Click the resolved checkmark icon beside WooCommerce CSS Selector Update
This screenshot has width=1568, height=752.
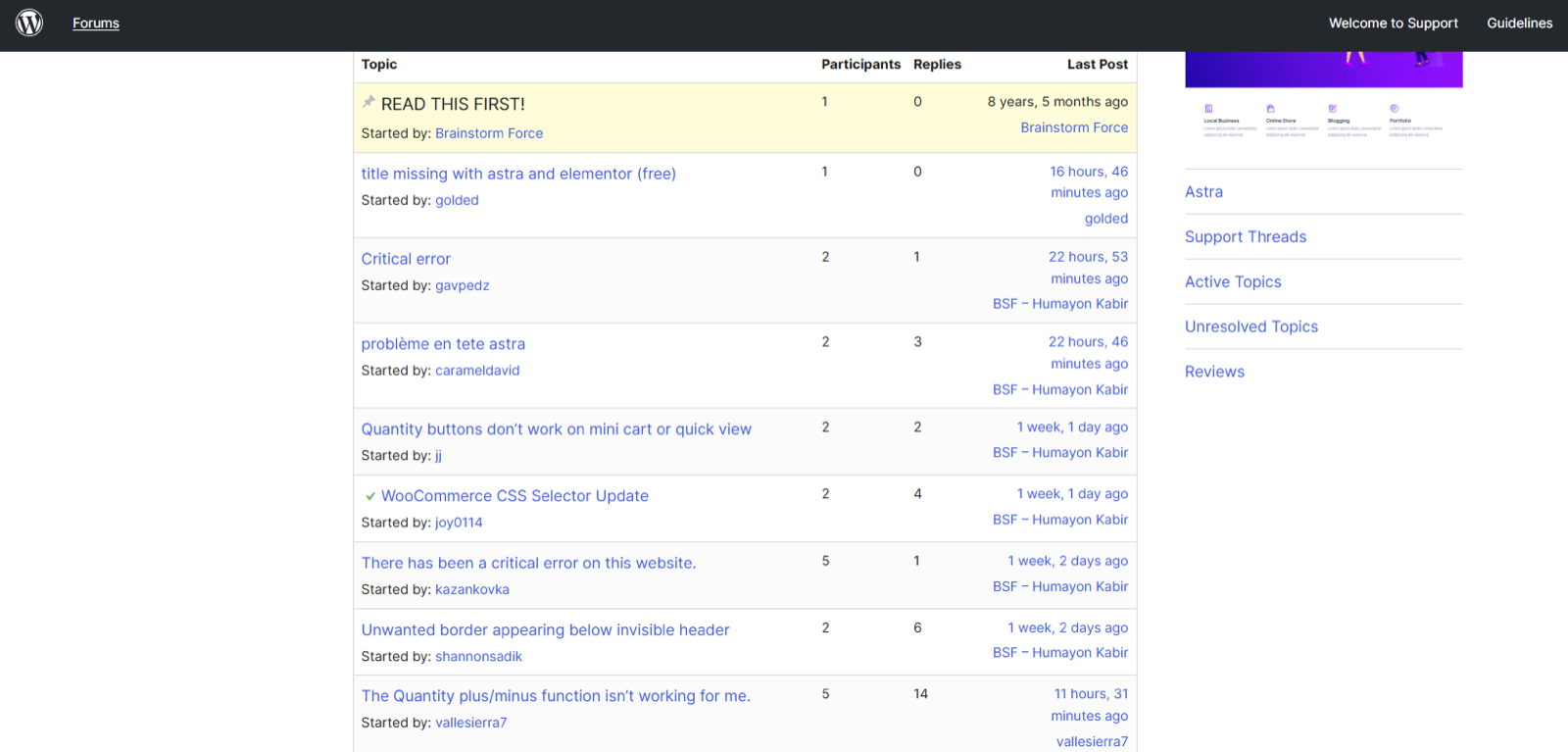click(369, 496)
